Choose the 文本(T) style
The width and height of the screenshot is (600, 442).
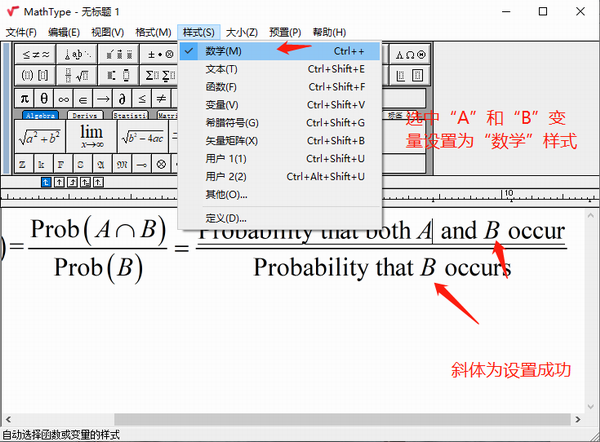(280, 69)
